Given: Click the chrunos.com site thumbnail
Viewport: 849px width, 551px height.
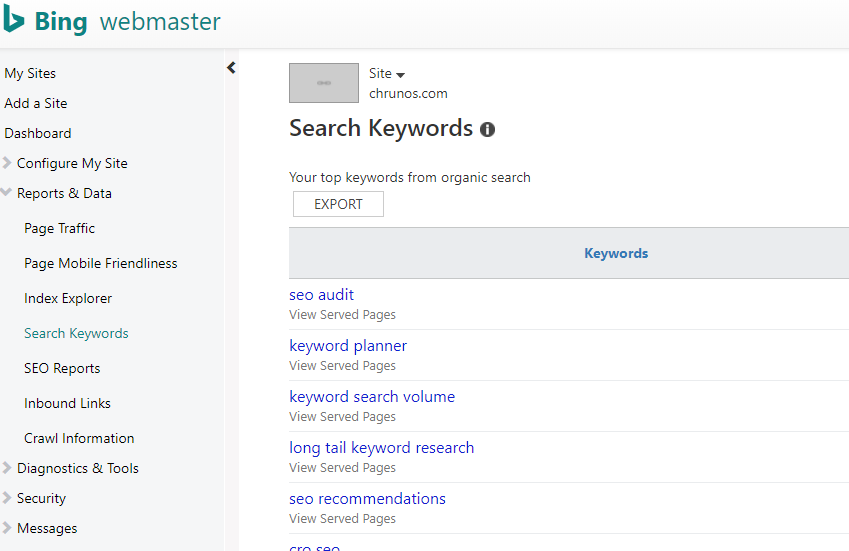Looking at the screenshot, I should click(x=324, y=83).
